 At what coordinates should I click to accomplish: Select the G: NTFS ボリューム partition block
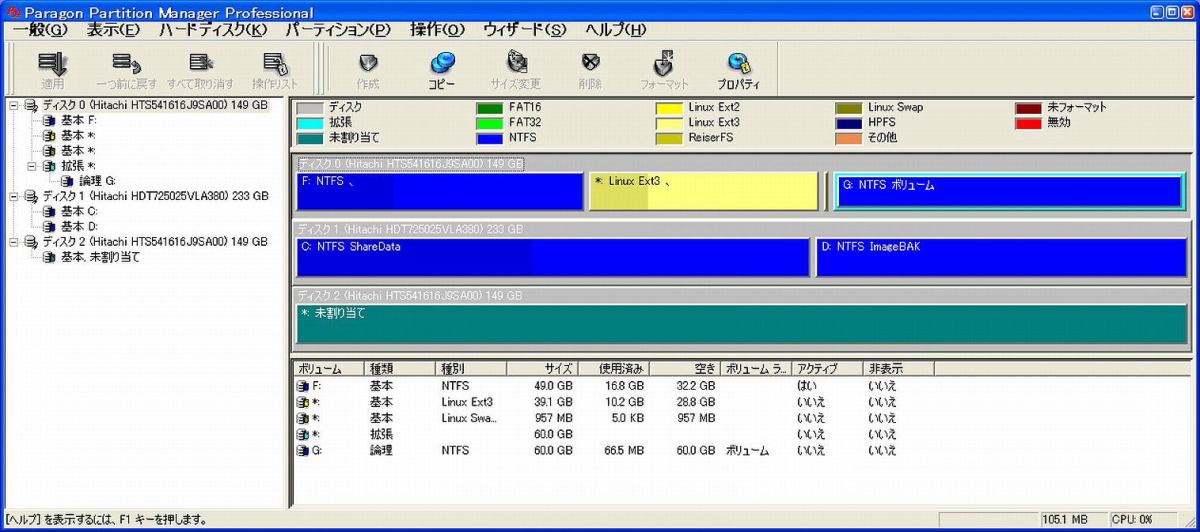pos(1010,192)
